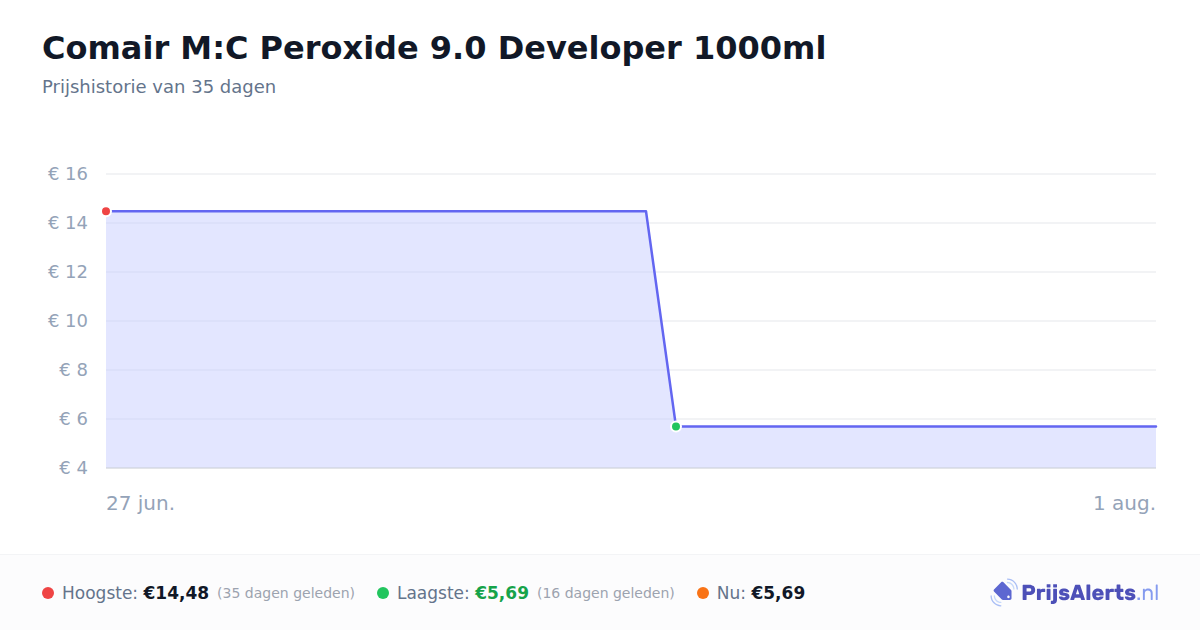1200x630 pixels.
Task: Click the 'Hoogste:' legend label
Action: point(100,593)
